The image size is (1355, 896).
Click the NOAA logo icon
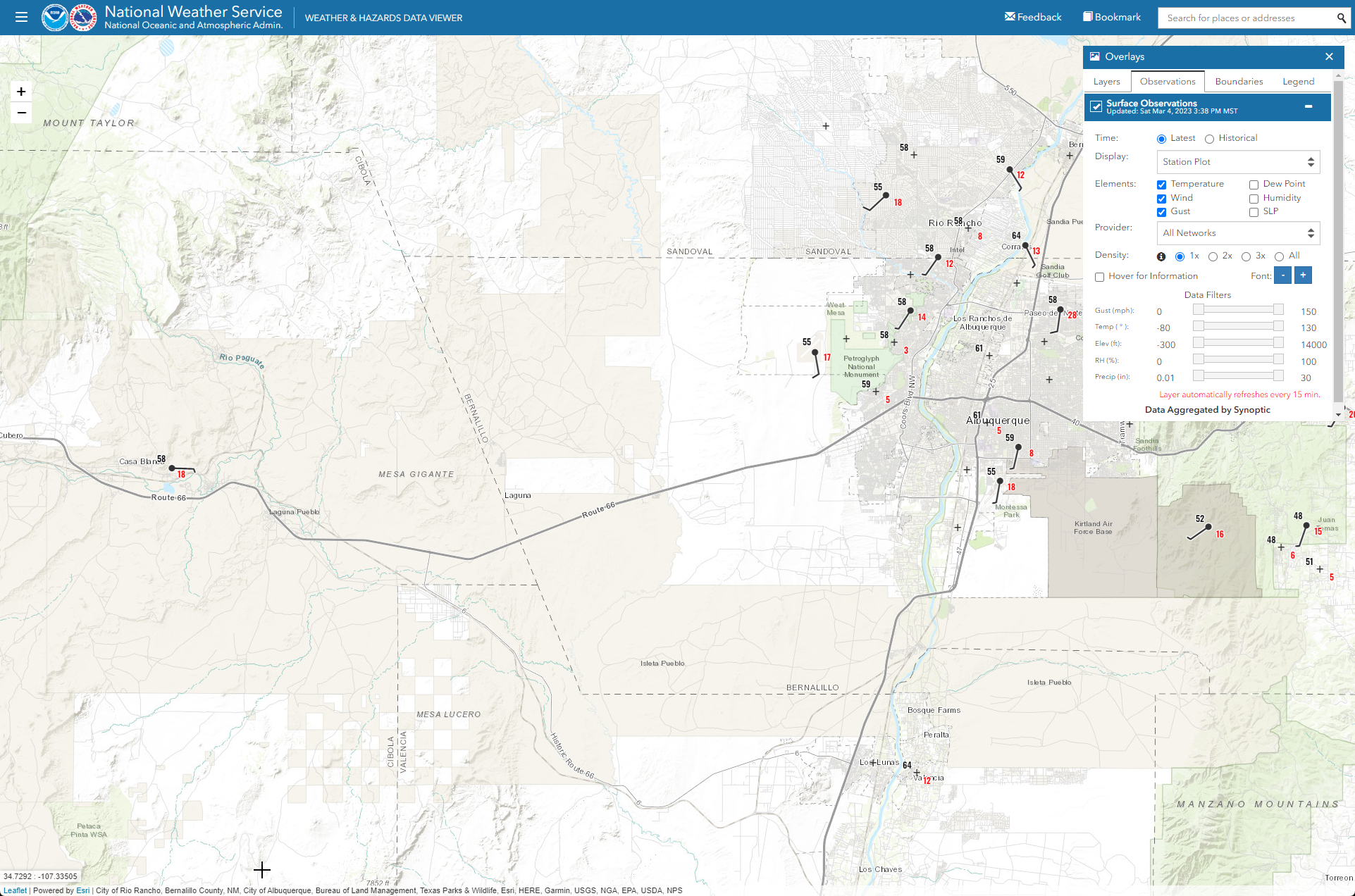(54, 18)
